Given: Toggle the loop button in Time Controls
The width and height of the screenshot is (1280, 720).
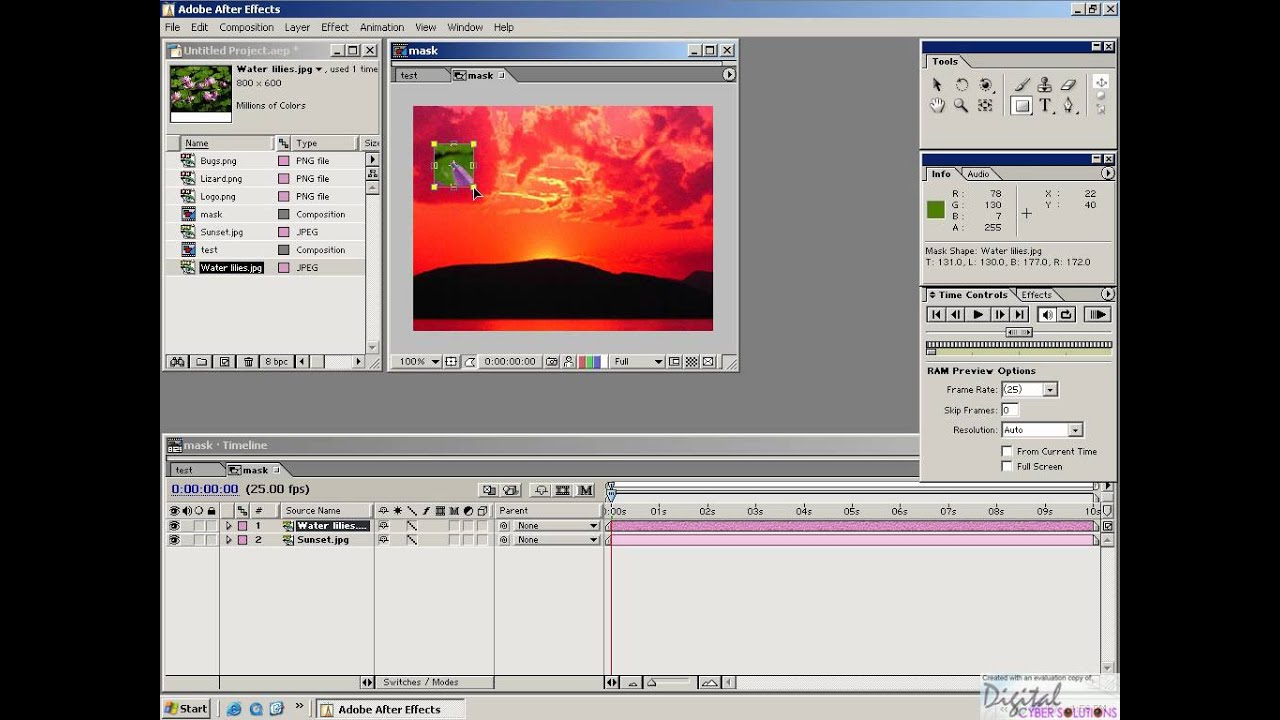Looking at the screenshot, I should coord(1066,315).
